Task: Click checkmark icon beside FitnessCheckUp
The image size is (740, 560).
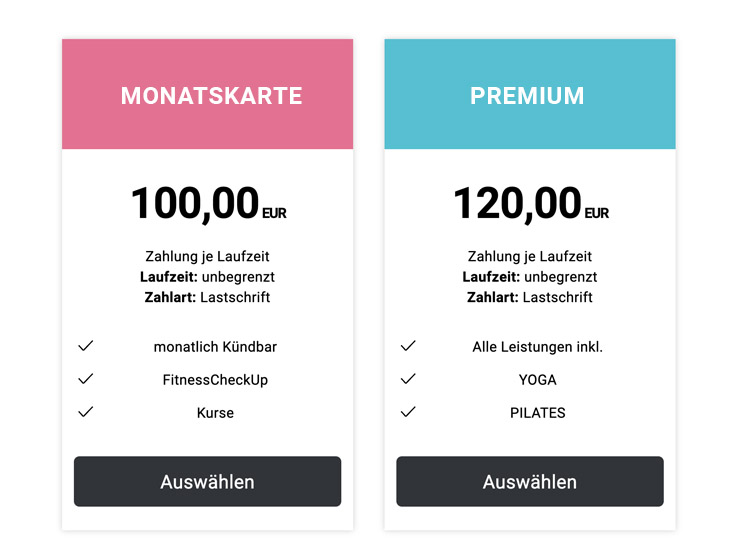Action: tap(86, 379)
